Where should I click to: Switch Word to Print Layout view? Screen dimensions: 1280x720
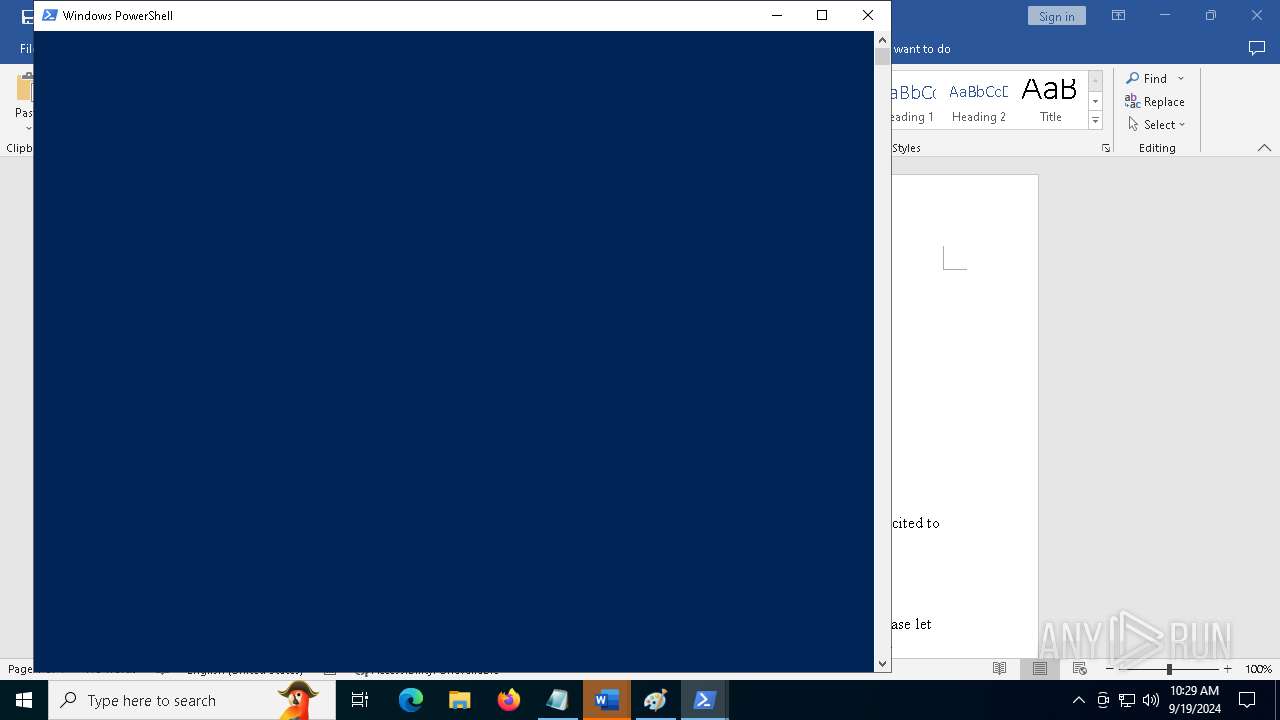[1039, 669]
